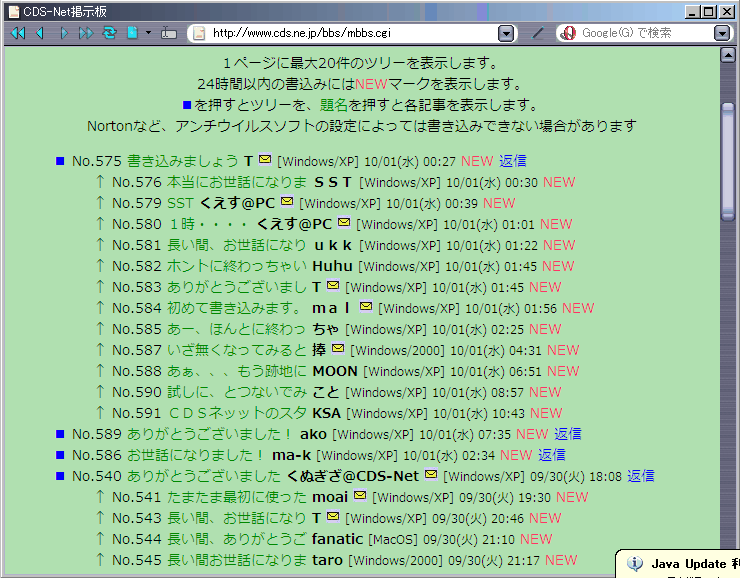Click the fast-forward (double right arrow) button
740x578 pixels.
[86, 33]
